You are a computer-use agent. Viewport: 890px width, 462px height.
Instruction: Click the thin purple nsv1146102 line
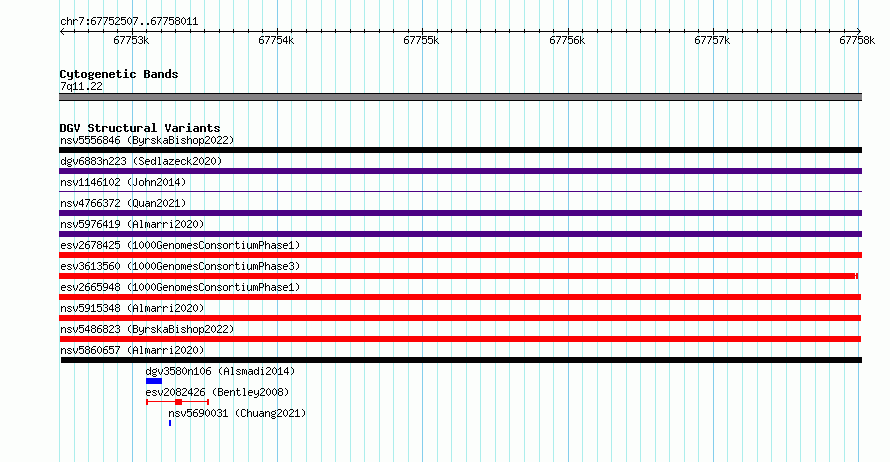(x=460, y=192)
